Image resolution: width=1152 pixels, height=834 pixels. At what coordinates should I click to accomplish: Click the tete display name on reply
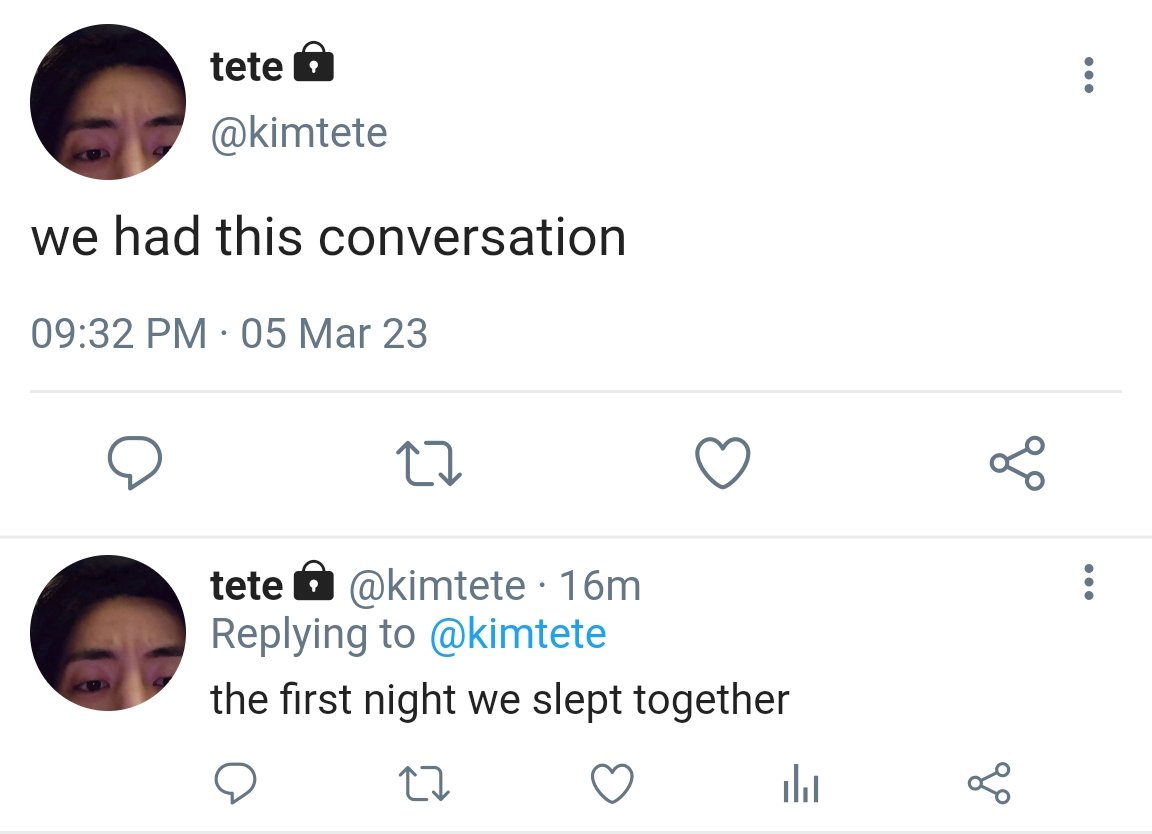[x=246, y=585]
